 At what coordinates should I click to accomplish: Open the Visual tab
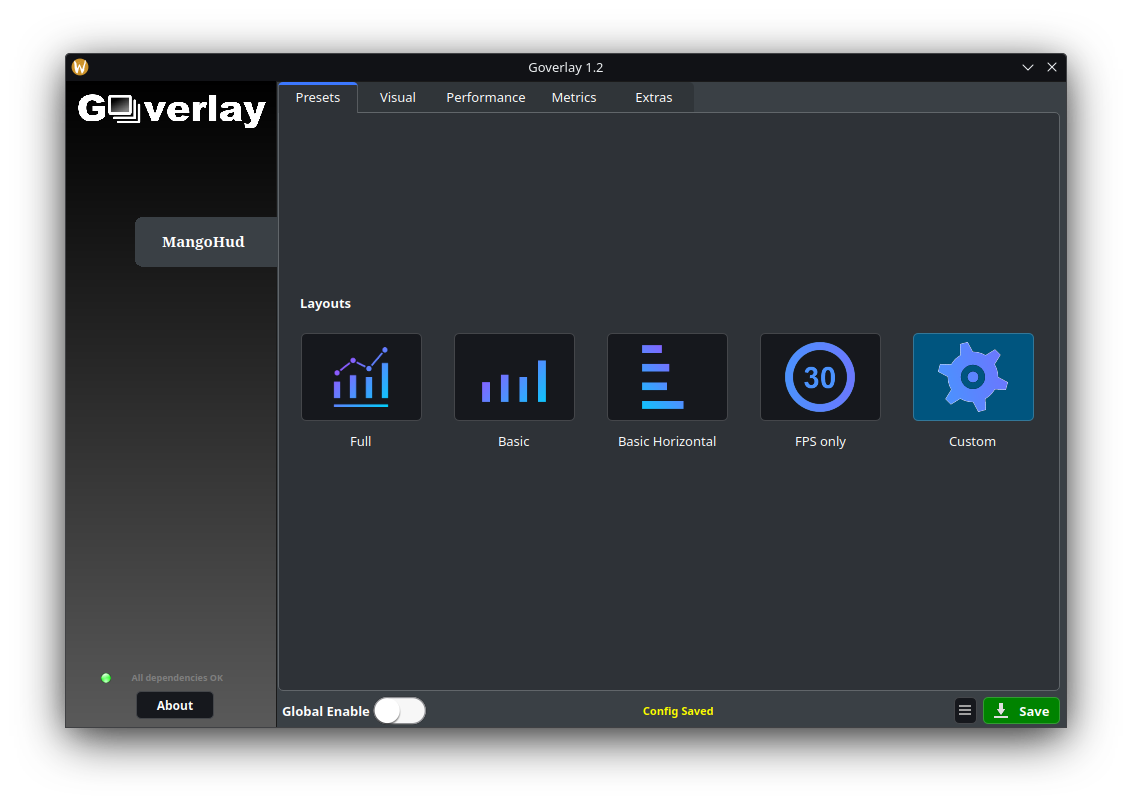397,98
